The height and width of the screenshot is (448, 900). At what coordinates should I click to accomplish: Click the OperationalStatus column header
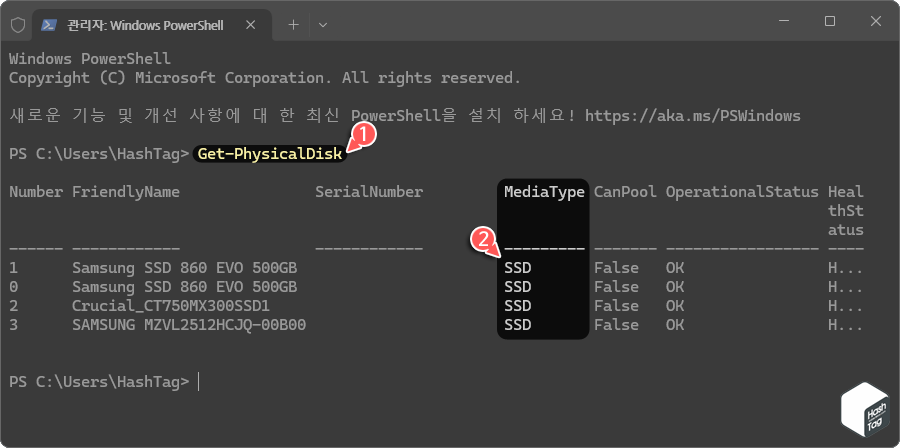[742, 192]
